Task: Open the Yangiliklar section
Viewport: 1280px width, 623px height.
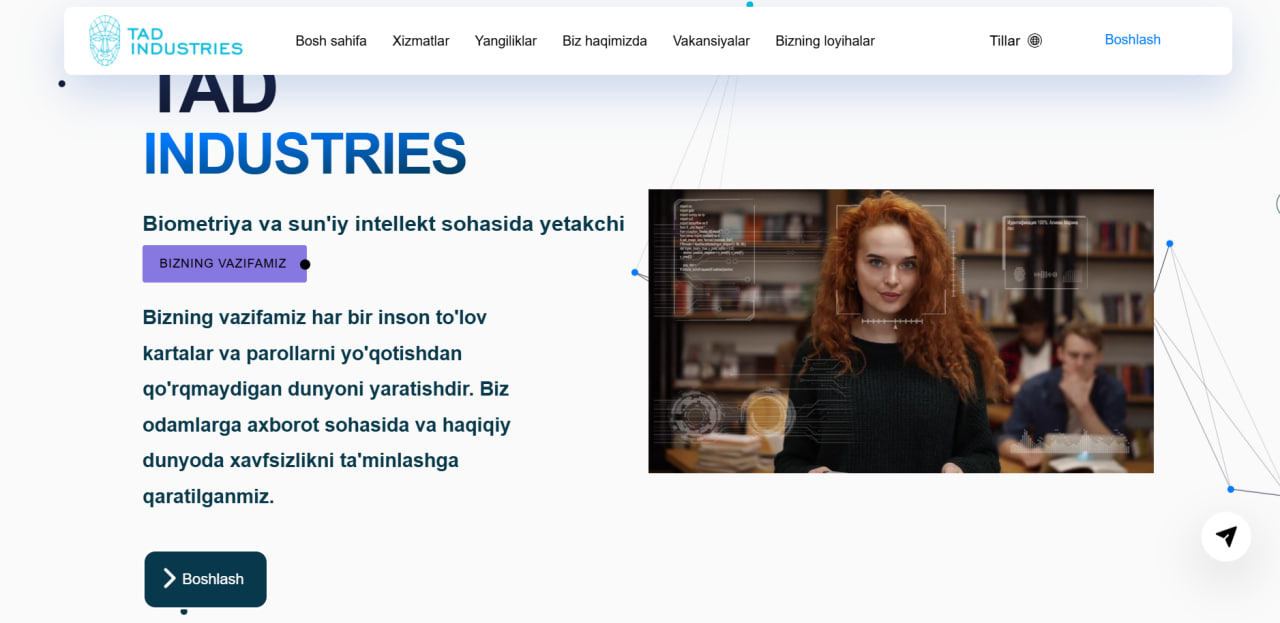Action: coord(505,41)
